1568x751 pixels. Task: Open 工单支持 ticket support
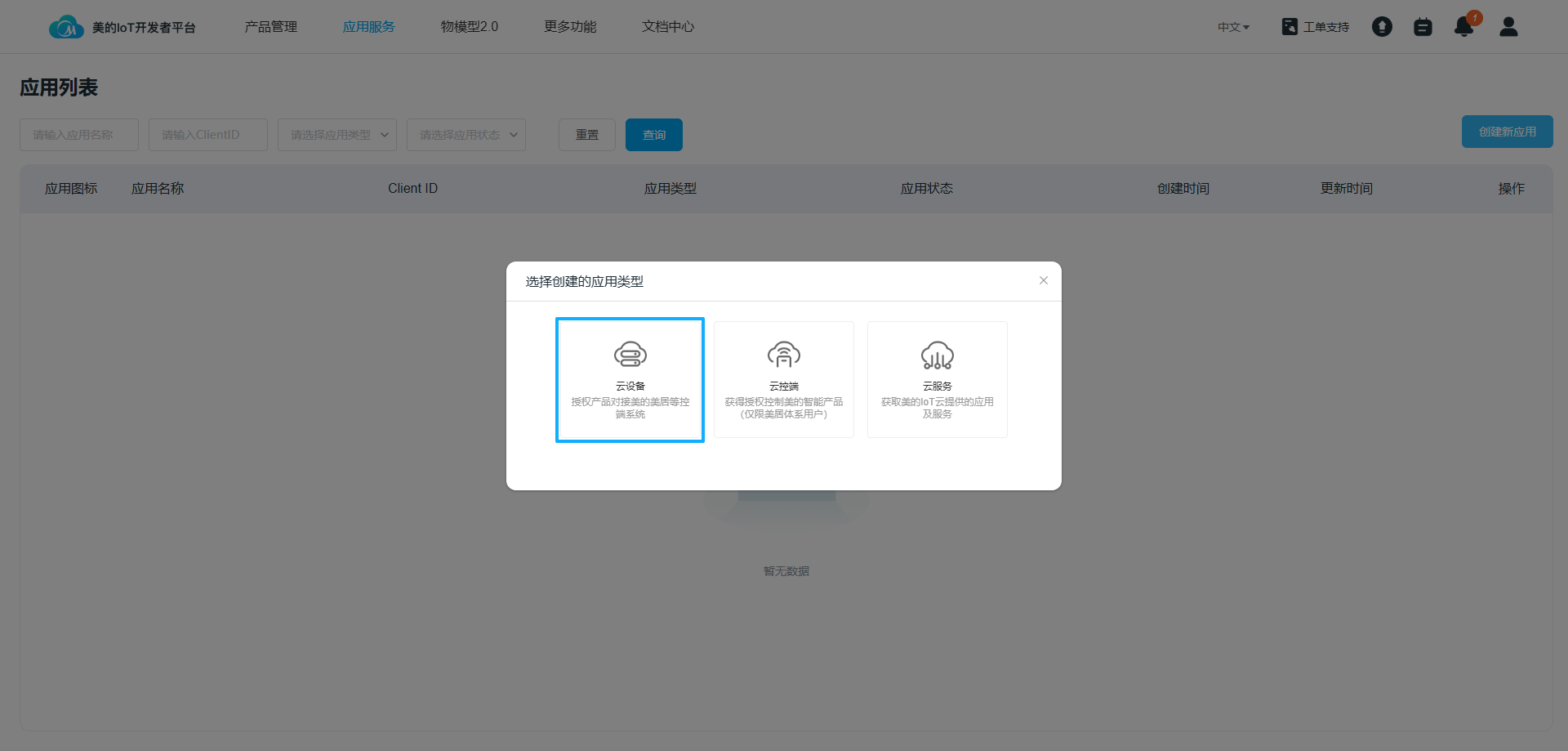pos(1316,27)
